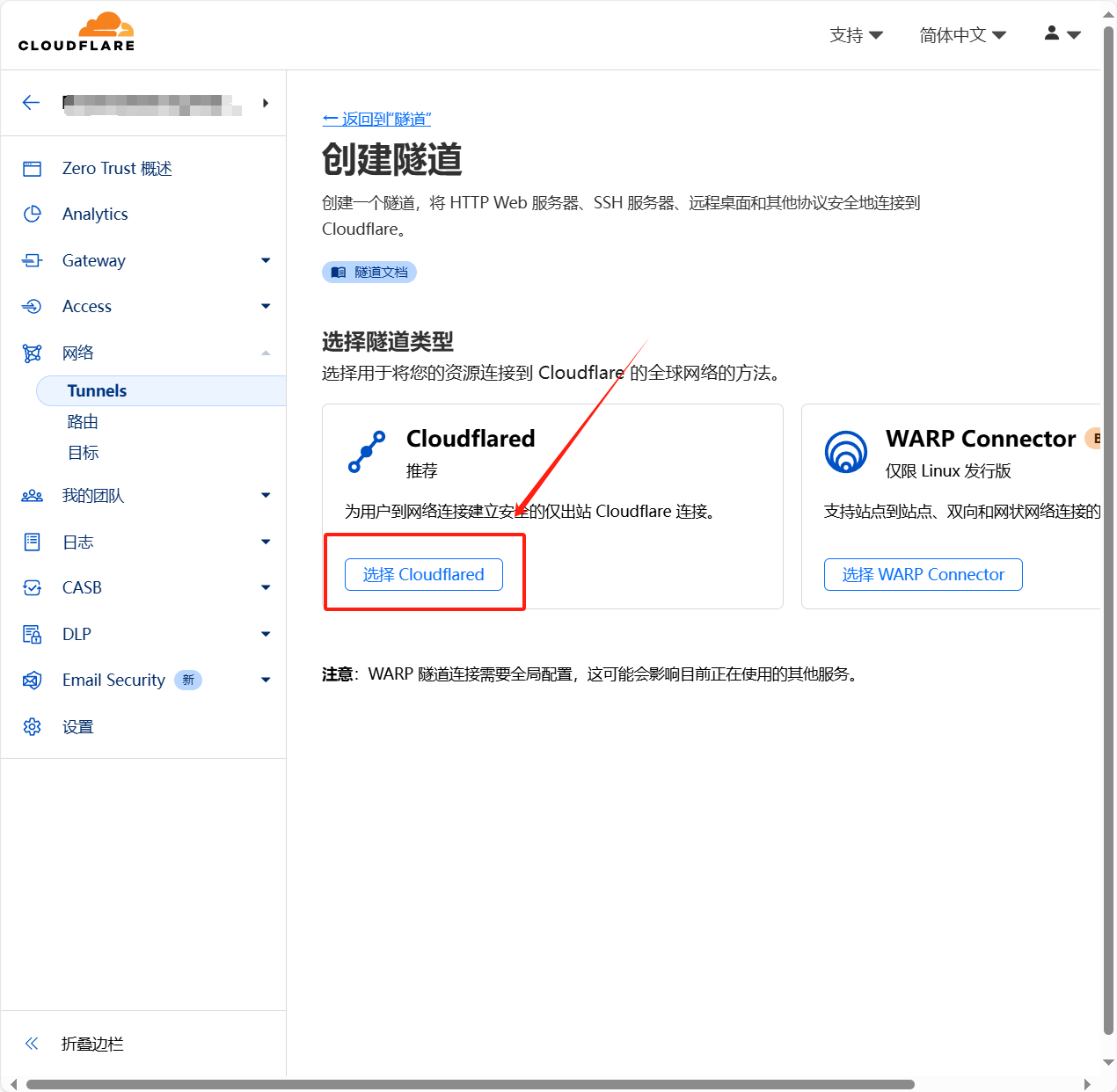Select Tunnels in the sidebar

click(x=97, y=391)
